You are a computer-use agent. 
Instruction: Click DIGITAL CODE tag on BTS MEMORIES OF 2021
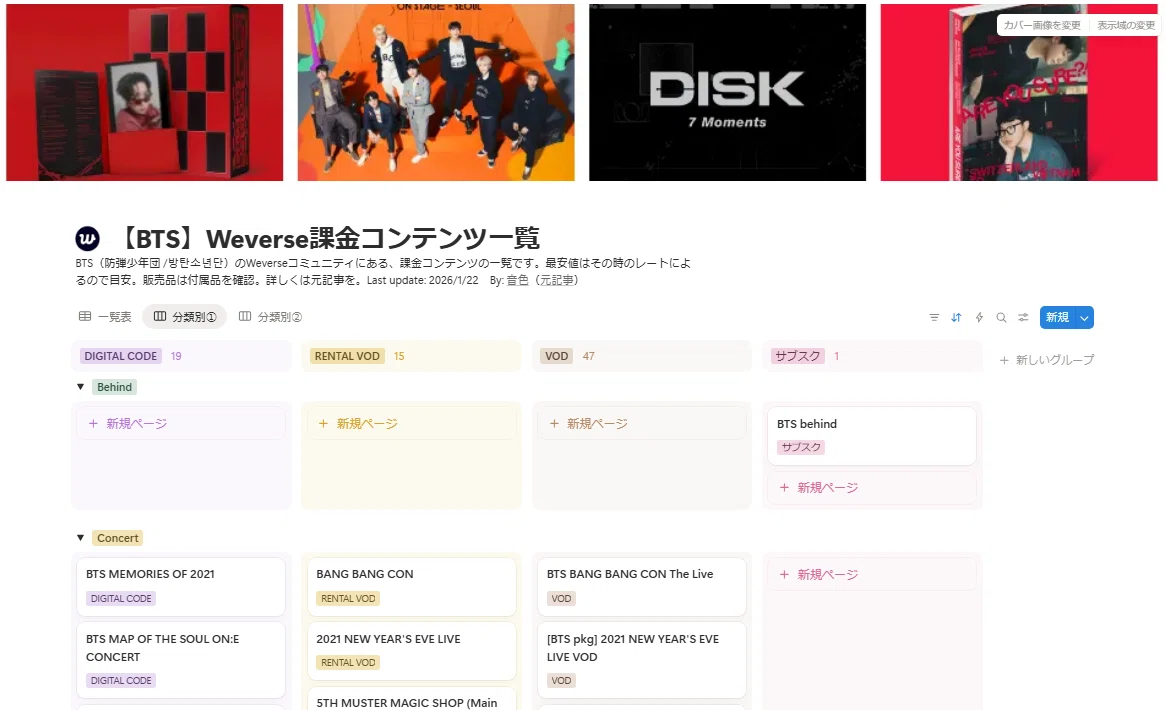tap(121, 598)
